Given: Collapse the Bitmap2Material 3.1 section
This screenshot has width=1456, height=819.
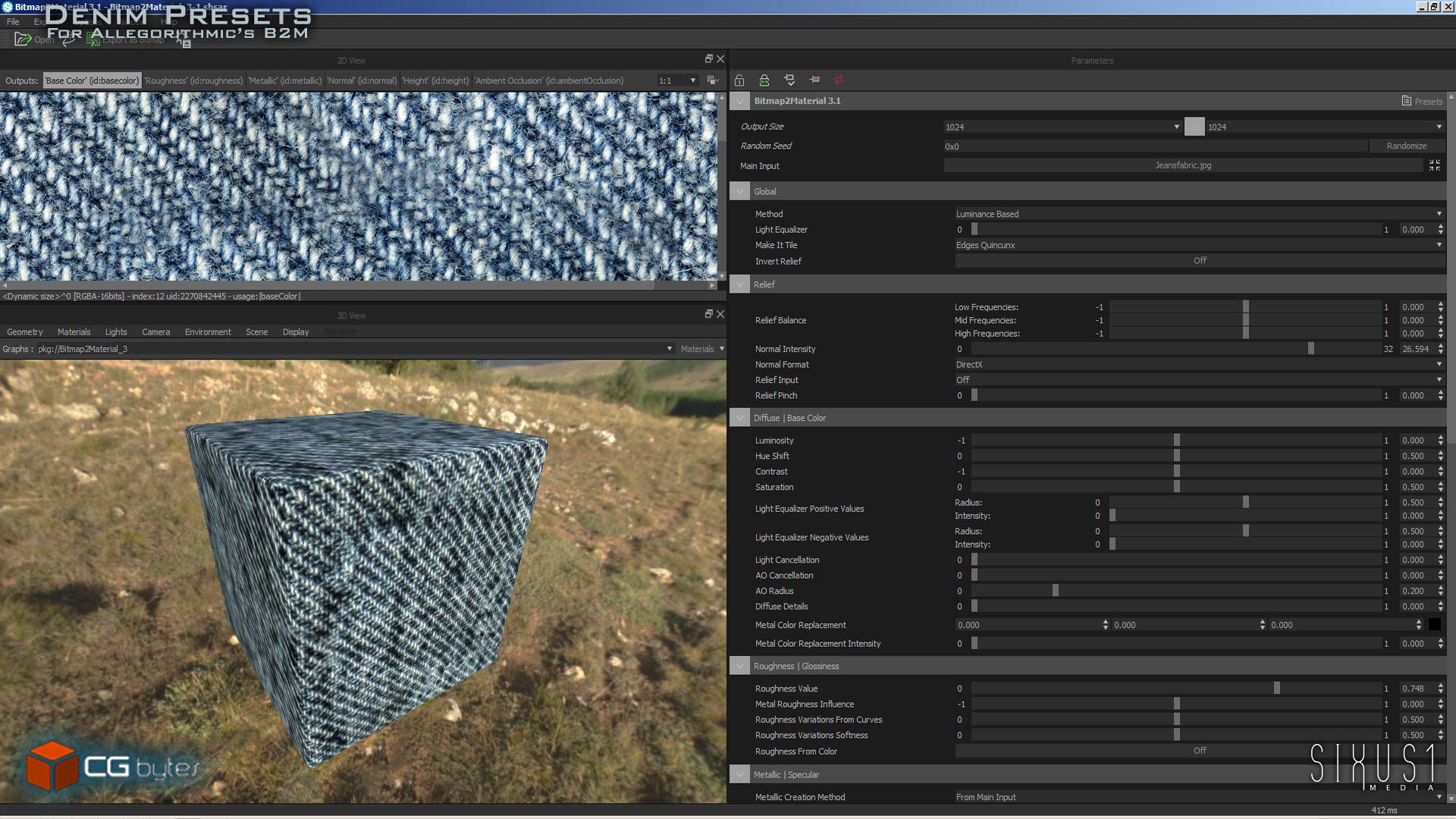Looking at the screenshot, I should coord(740,101).
